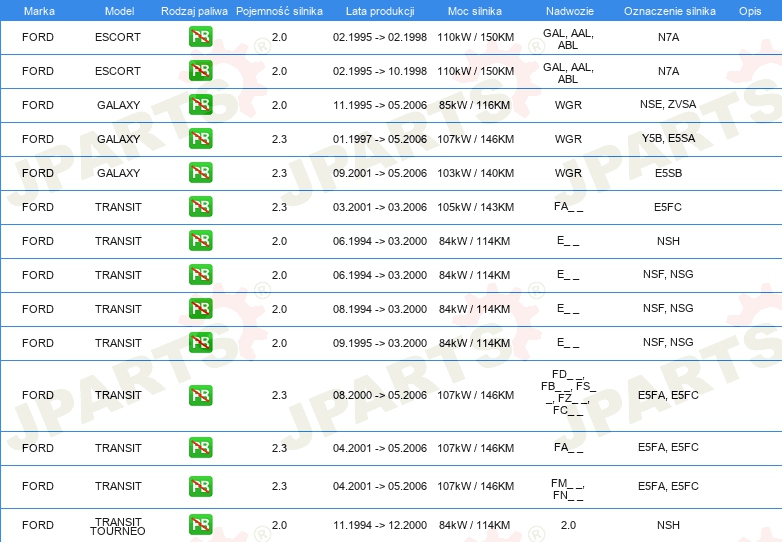Select engine code NSE, ZVSA

pos(668,104)
